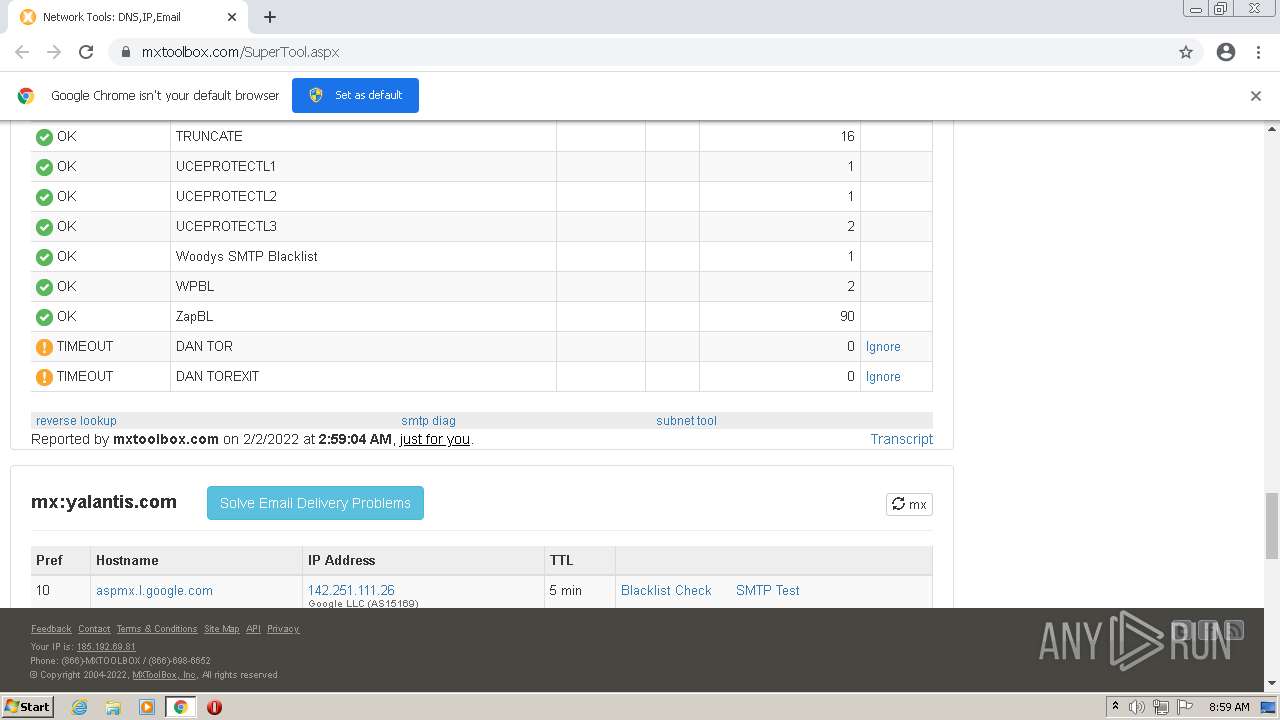Open the smtp diag link

(428, 421)
